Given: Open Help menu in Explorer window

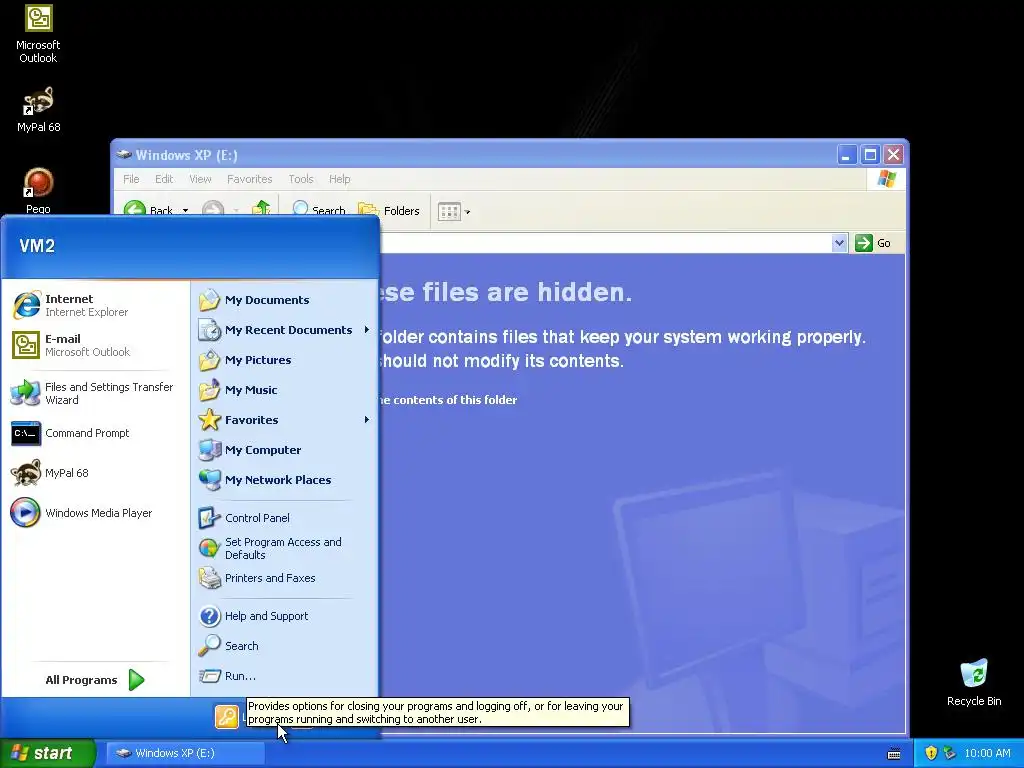Looking at the screenshot, I should tap(340, 179).
